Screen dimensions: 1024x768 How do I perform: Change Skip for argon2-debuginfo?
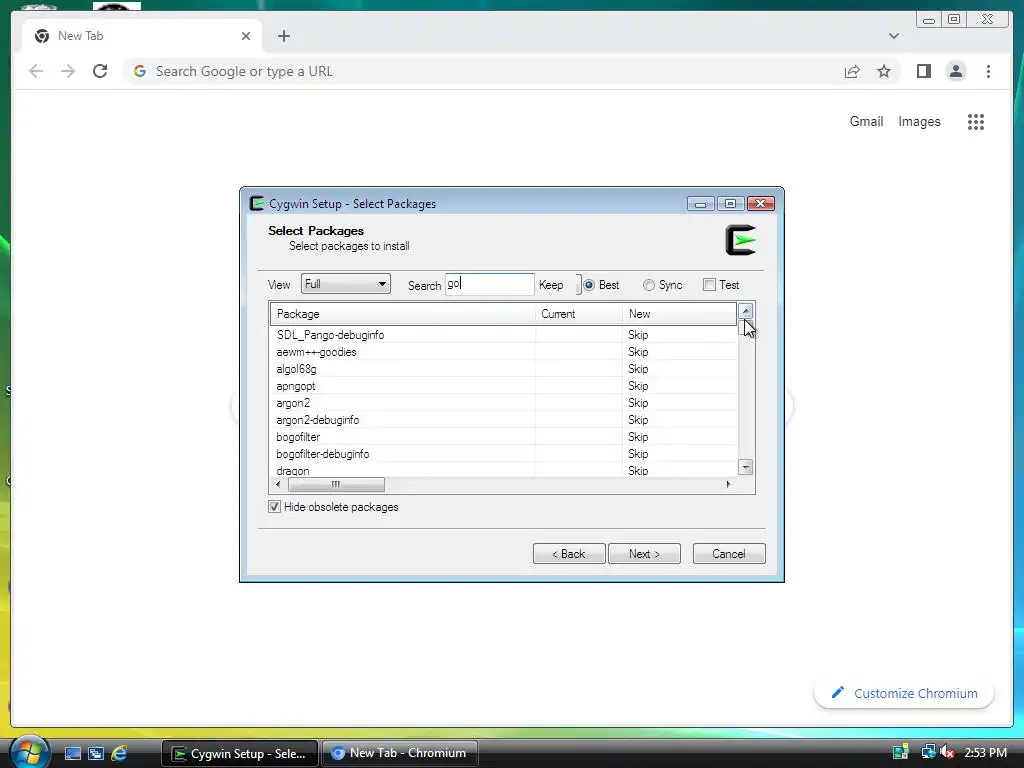[638, 419]
